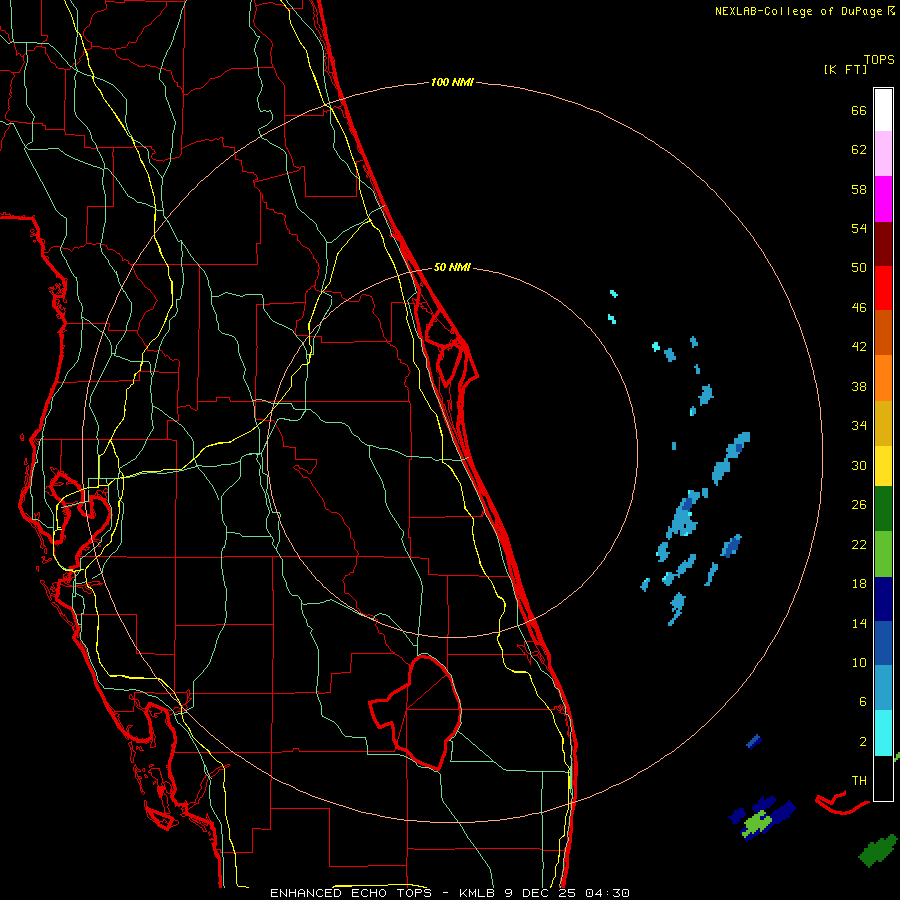900x900 pixels.
Task: Click the dark green 30 kft swatch
Action: point(883,508)
